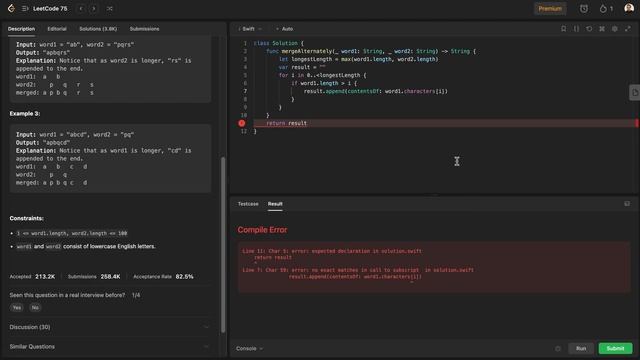
Task: Go to the next problem arrow
Action: [94, 9]
